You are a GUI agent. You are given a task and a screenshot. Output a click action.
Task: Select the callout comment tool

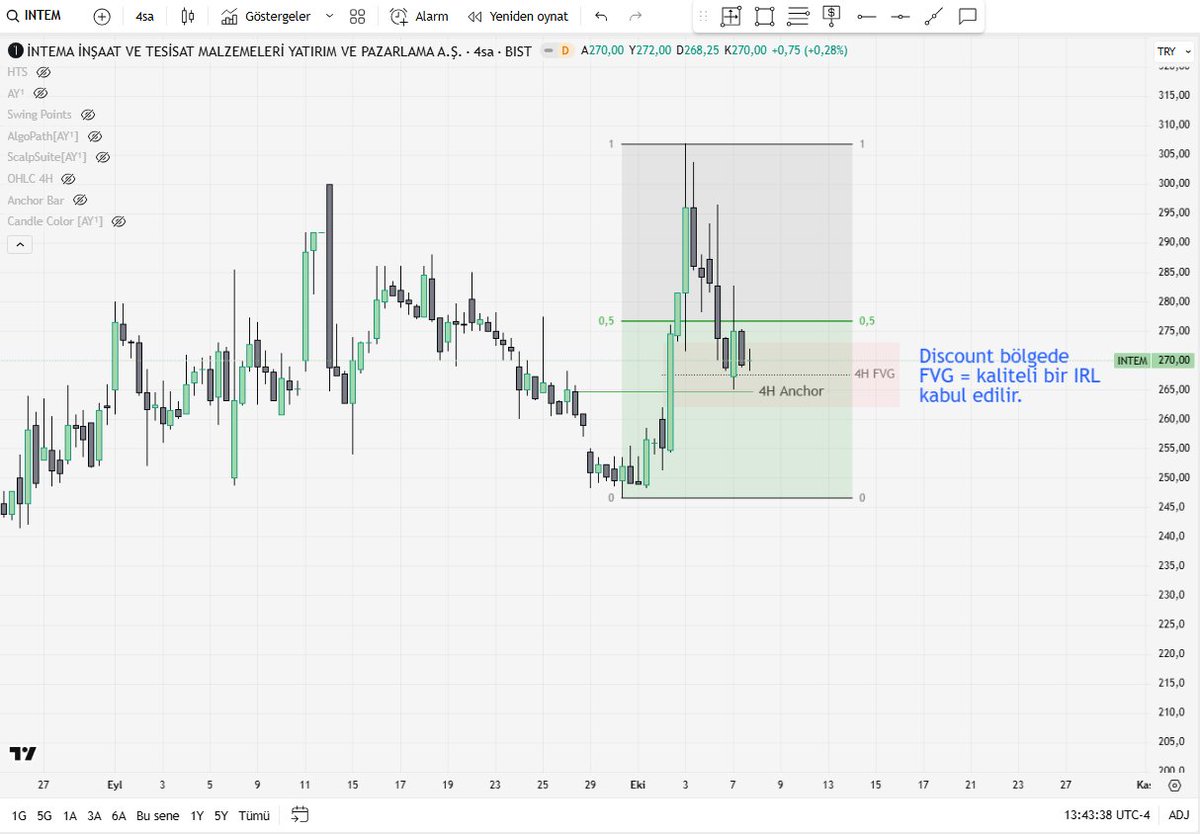tap(967, 16)
